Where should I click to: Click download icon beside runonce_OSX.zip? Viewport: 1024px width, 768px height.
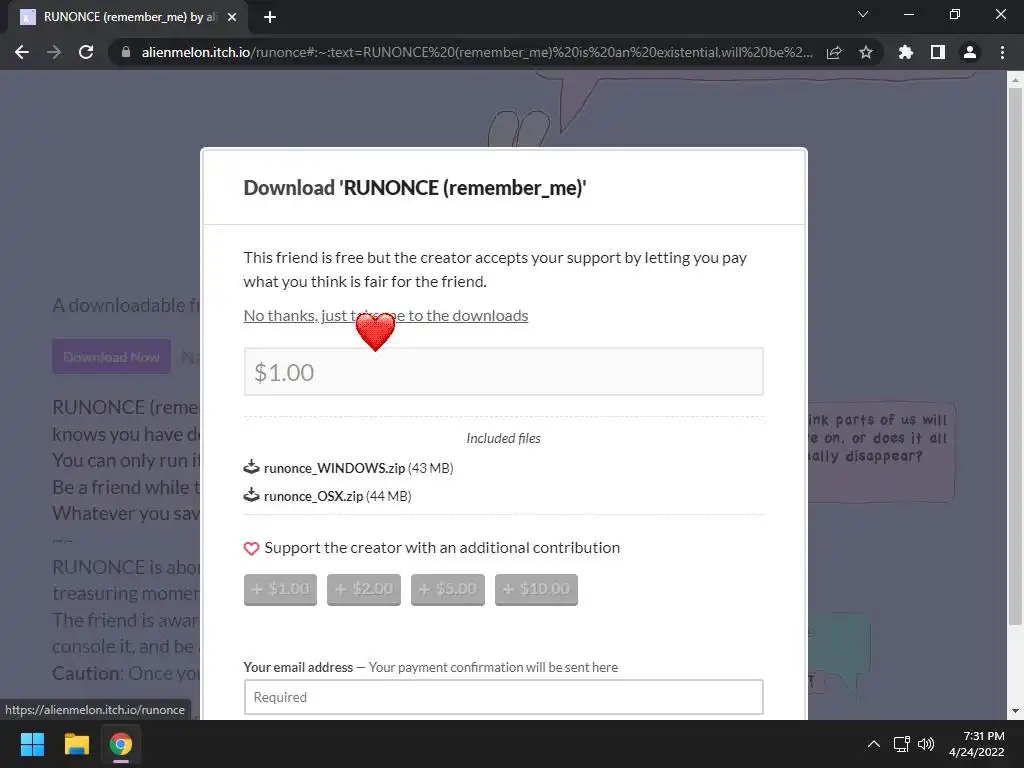click(251, 495)
